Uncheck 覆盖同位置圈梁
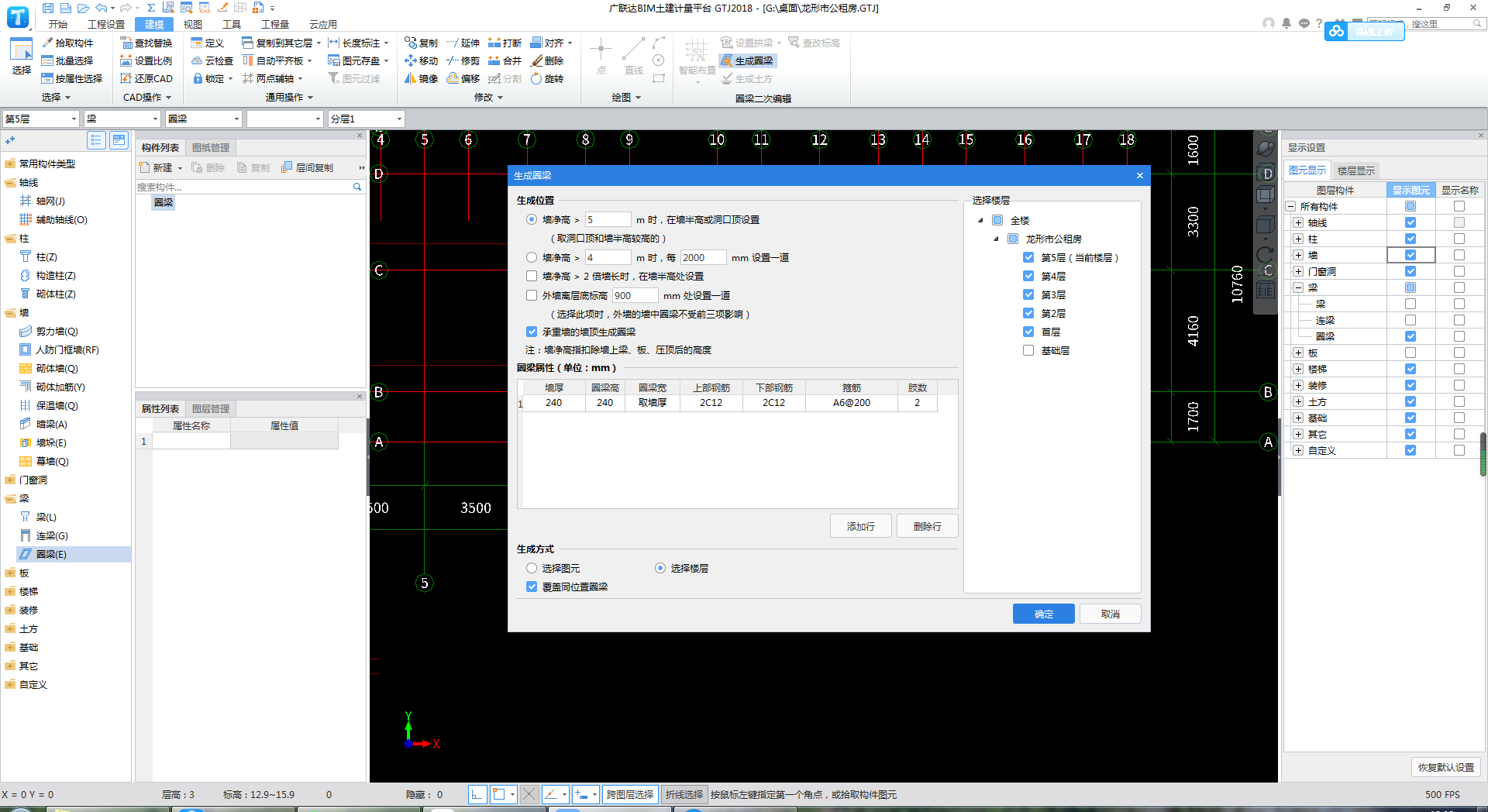The image size is (1488, 812). pyautogui.click(x=532, y=587)
